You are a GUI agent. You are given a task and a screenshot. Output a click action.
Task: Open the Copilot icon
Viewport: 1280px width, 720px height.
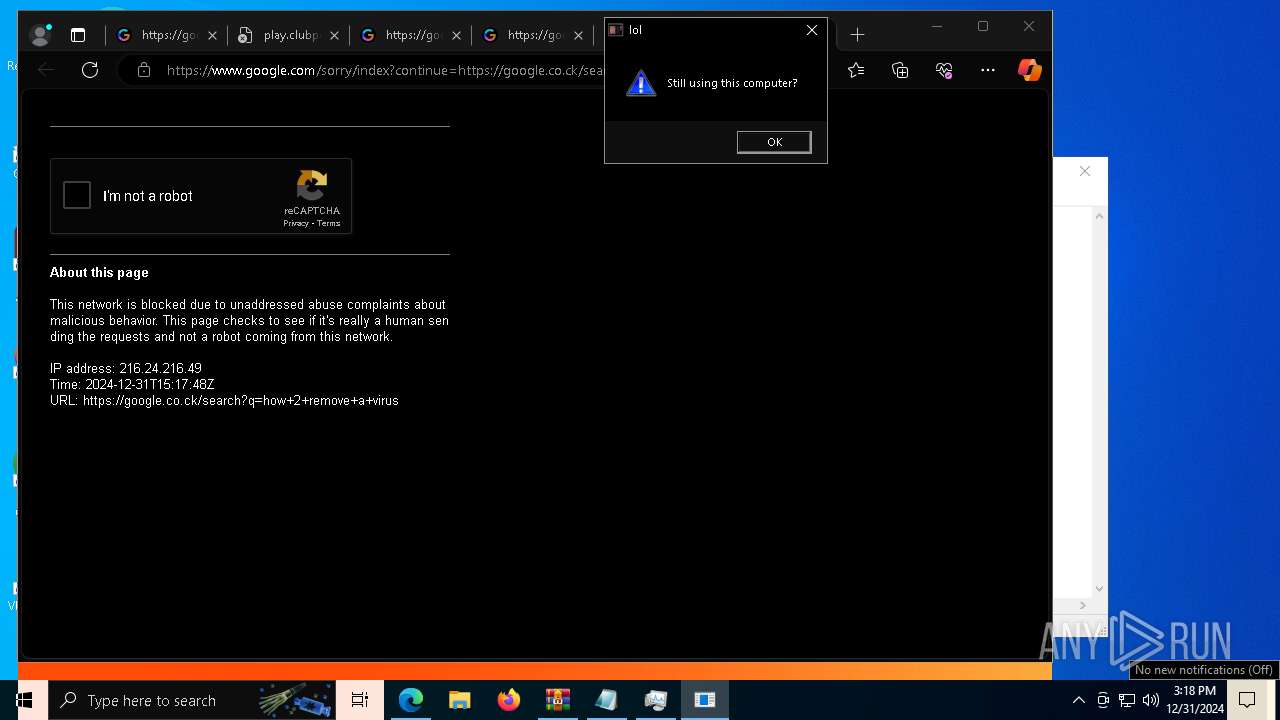click(1030, 70)
